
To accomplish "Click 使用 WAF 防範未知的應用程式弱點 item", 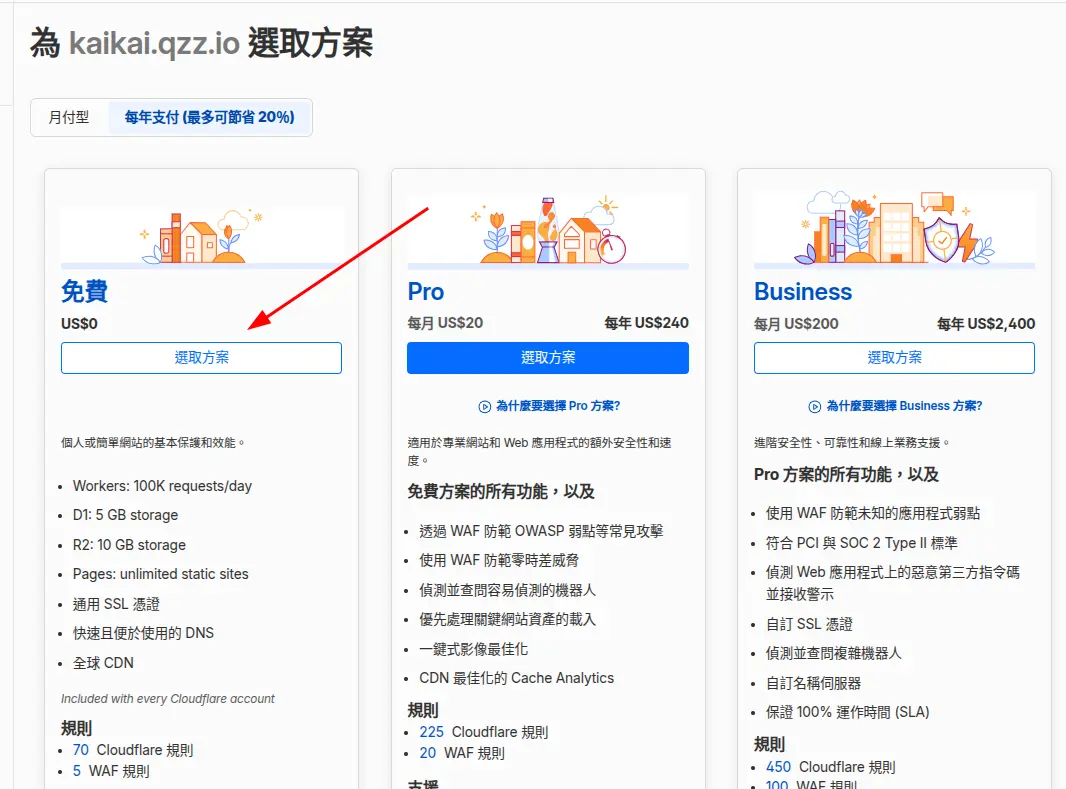I will click(x=873, y=513).
